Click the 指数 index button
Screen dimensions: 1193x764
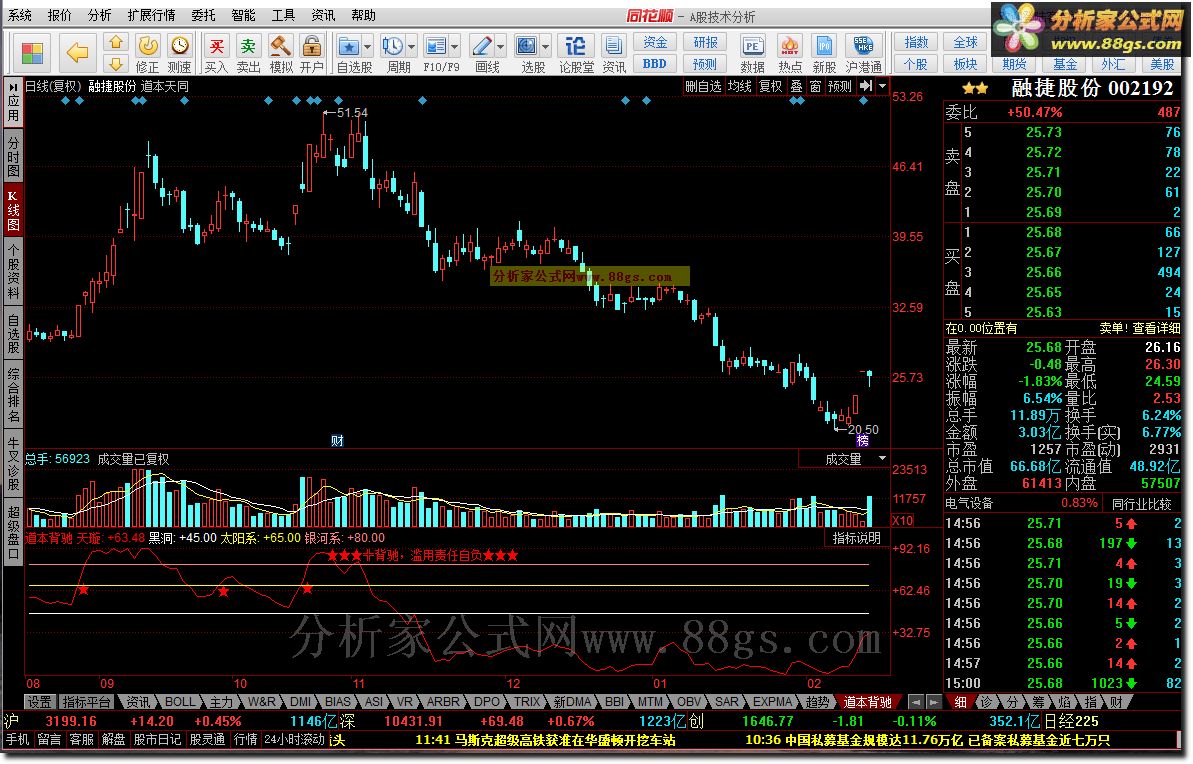[x=916, y=43]
